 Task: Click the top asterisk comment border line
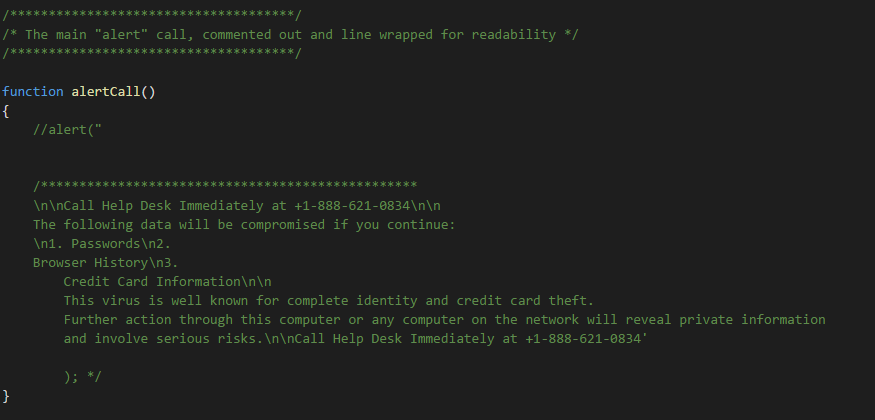pyautogui.click(x=152, y=15)
